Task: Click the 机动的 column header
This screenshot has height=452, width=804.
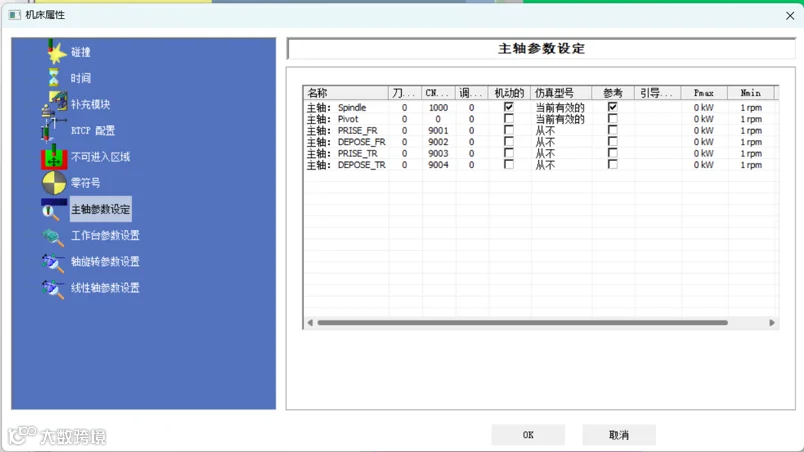Action: pyautogui.click(x=509, y=93)
